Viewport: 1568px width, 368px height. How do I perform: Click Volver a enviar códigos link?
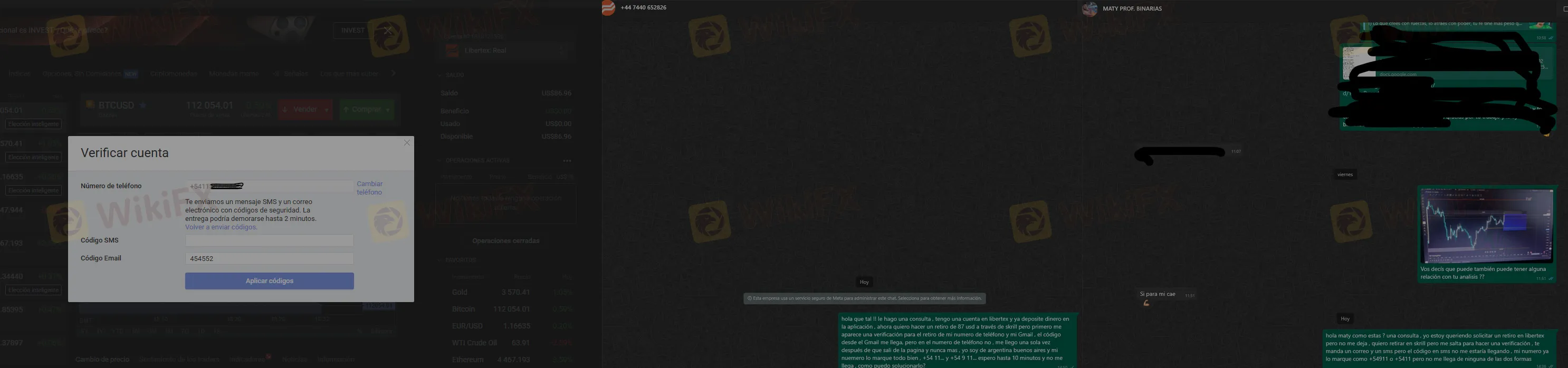point(221,227)
